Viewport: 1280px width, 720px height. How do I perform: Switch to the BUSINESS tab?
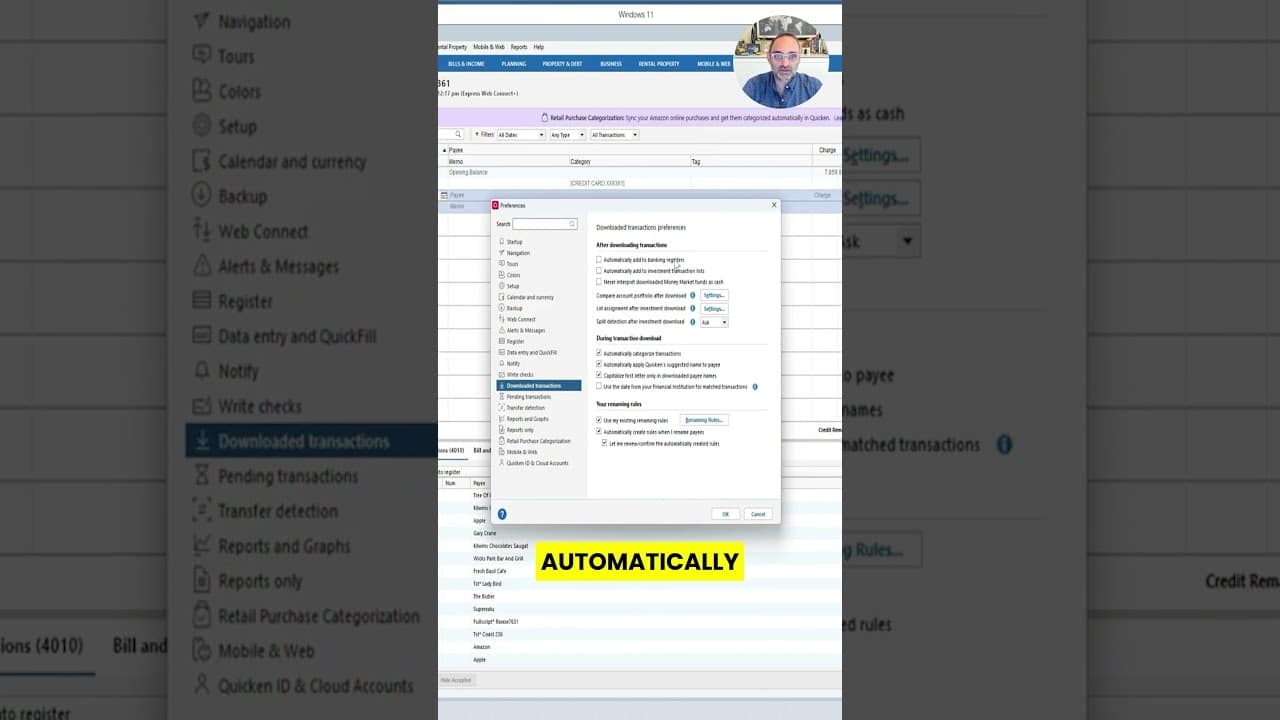611,64
